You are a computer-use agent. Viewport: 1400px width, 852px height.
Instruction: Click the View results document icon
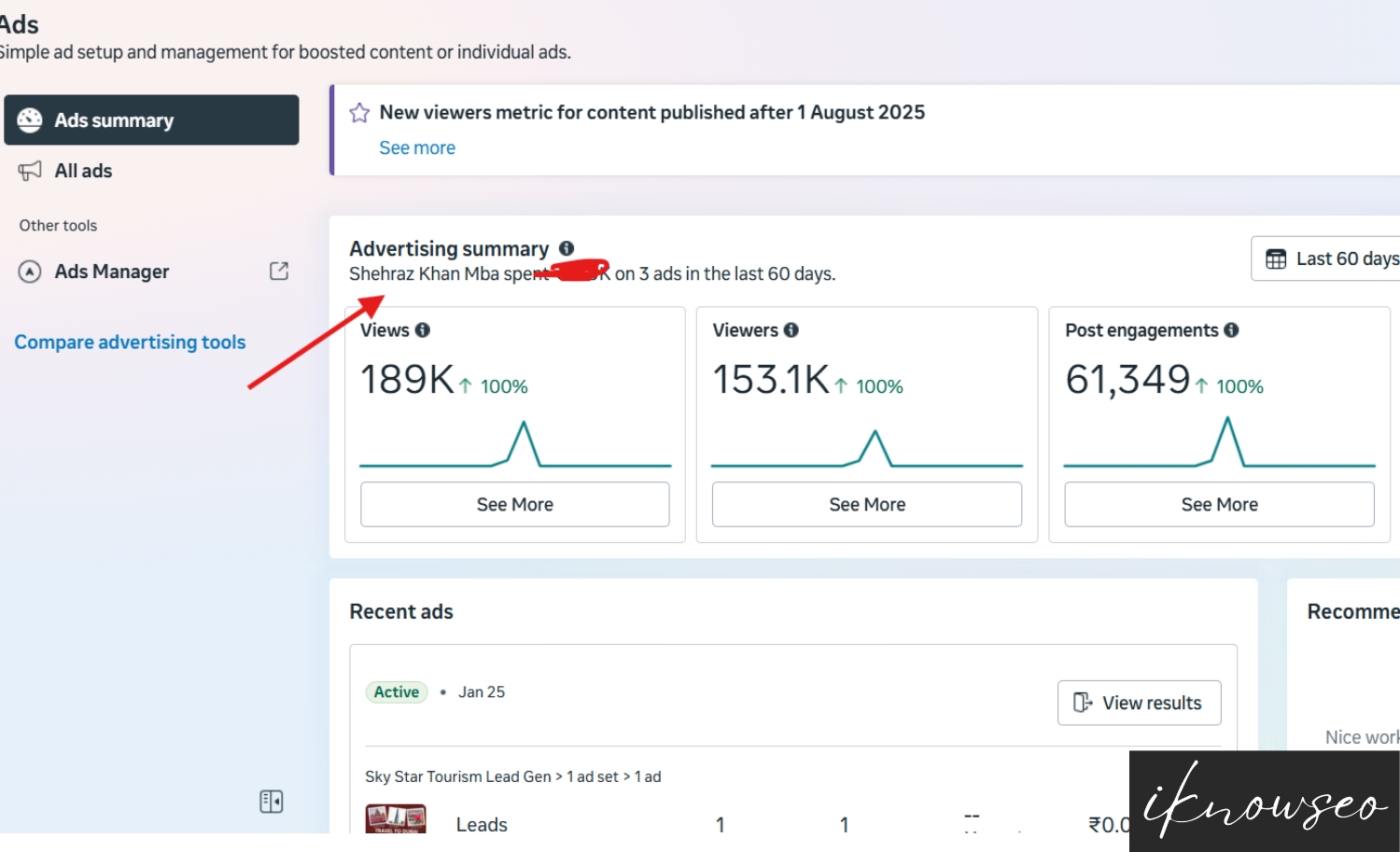1083,702
